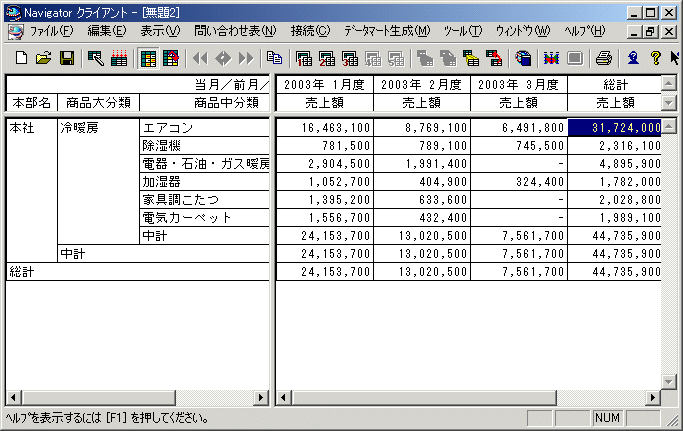Click the blue-red graph chart icon

551,58
